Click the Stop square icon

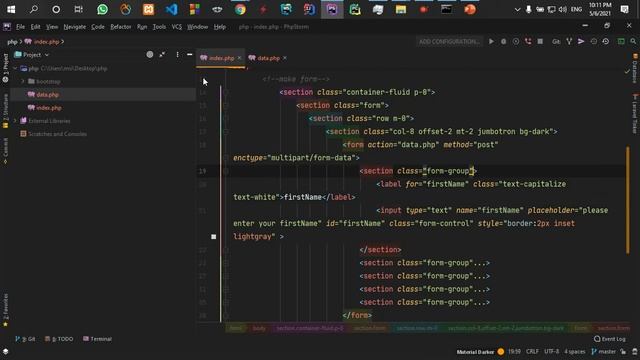[540, 42]
